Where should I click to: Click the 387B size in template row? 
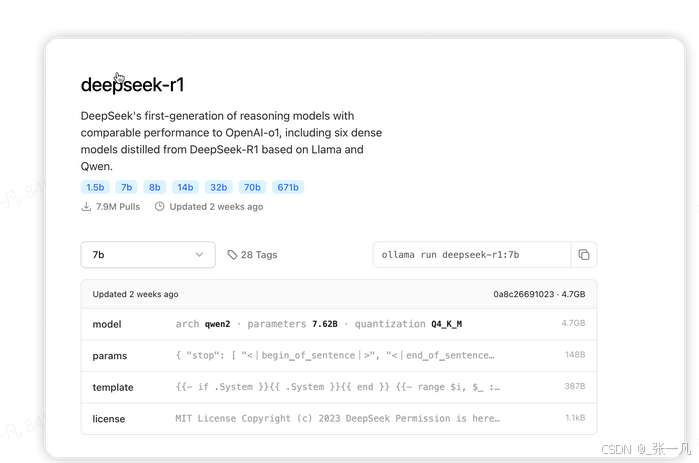(x=575, y=386)
